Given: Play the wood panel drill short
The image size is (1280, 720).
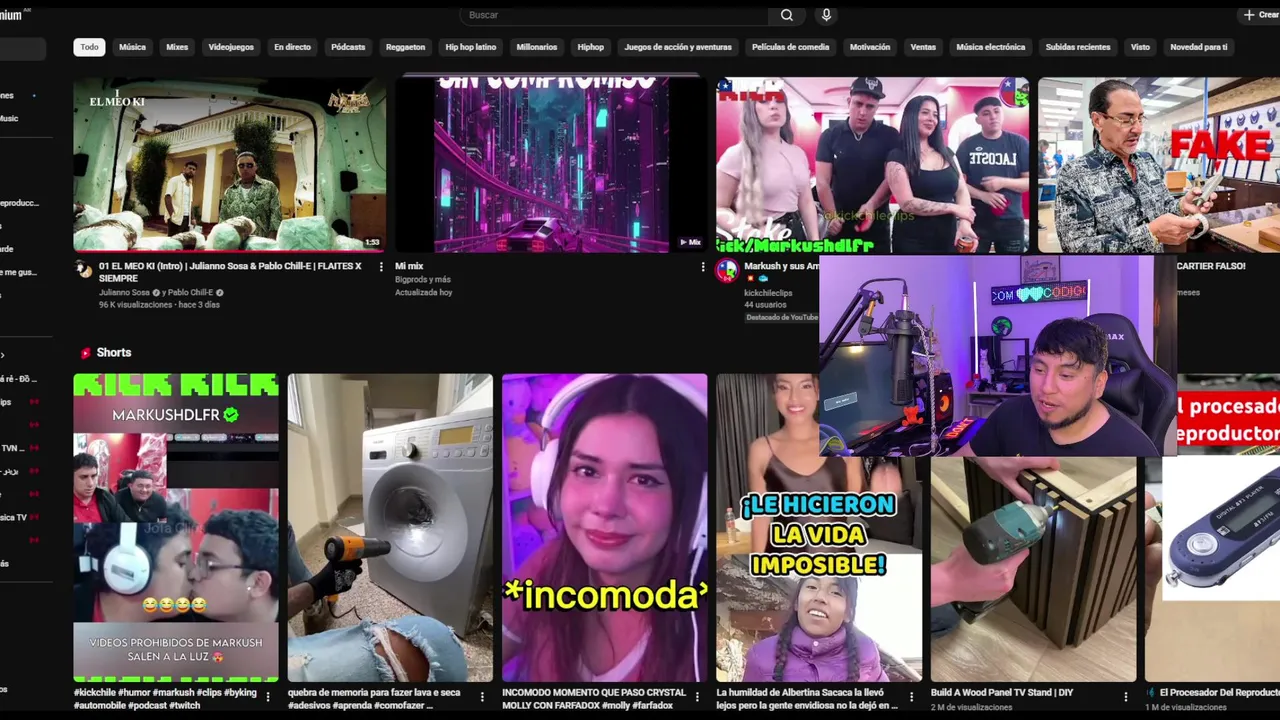Looking at the screenshot, I should tap(1033, 570).
